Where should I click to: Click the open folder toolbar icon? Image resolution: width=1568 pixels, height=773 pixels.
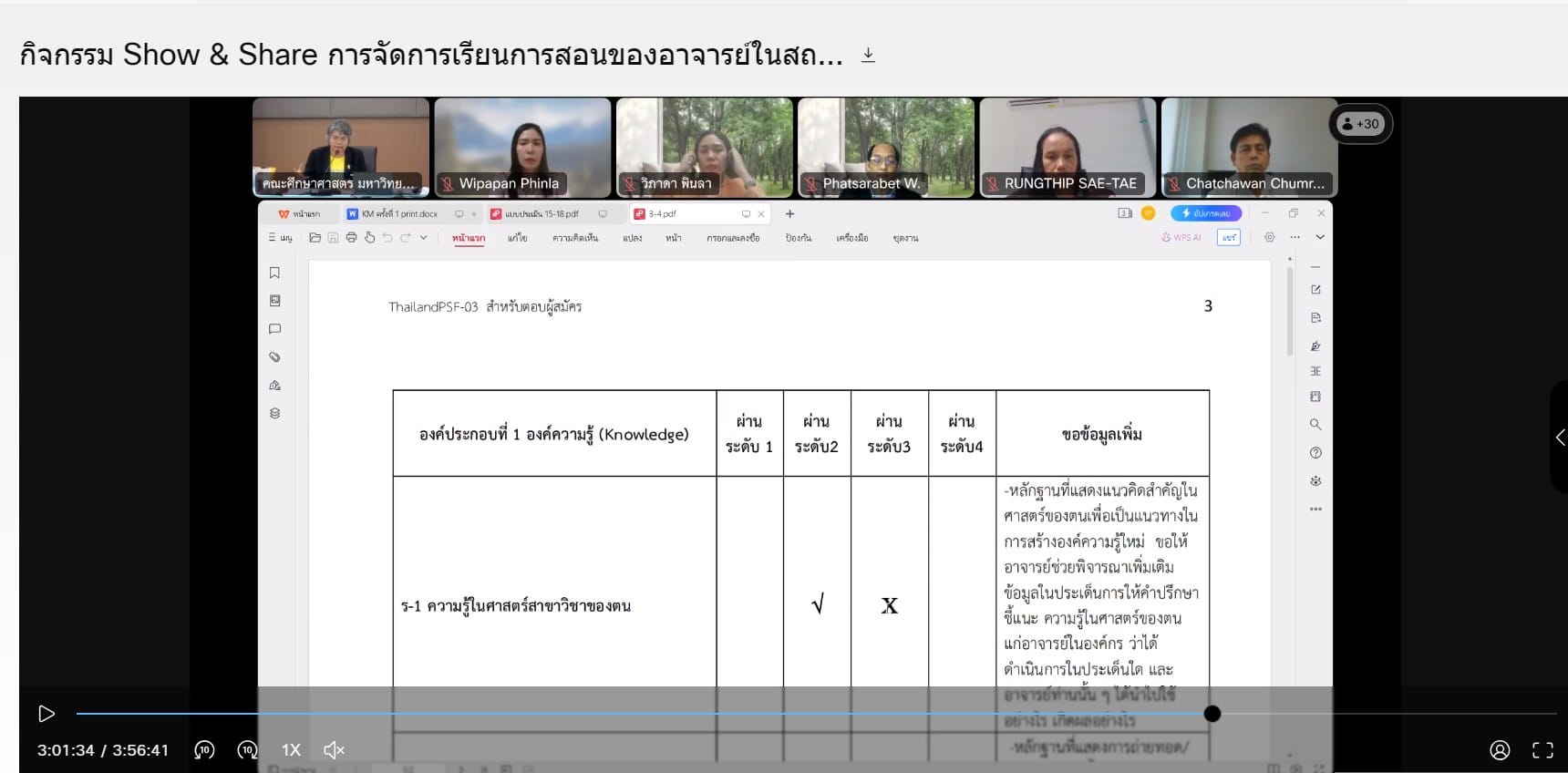[315, 238]
